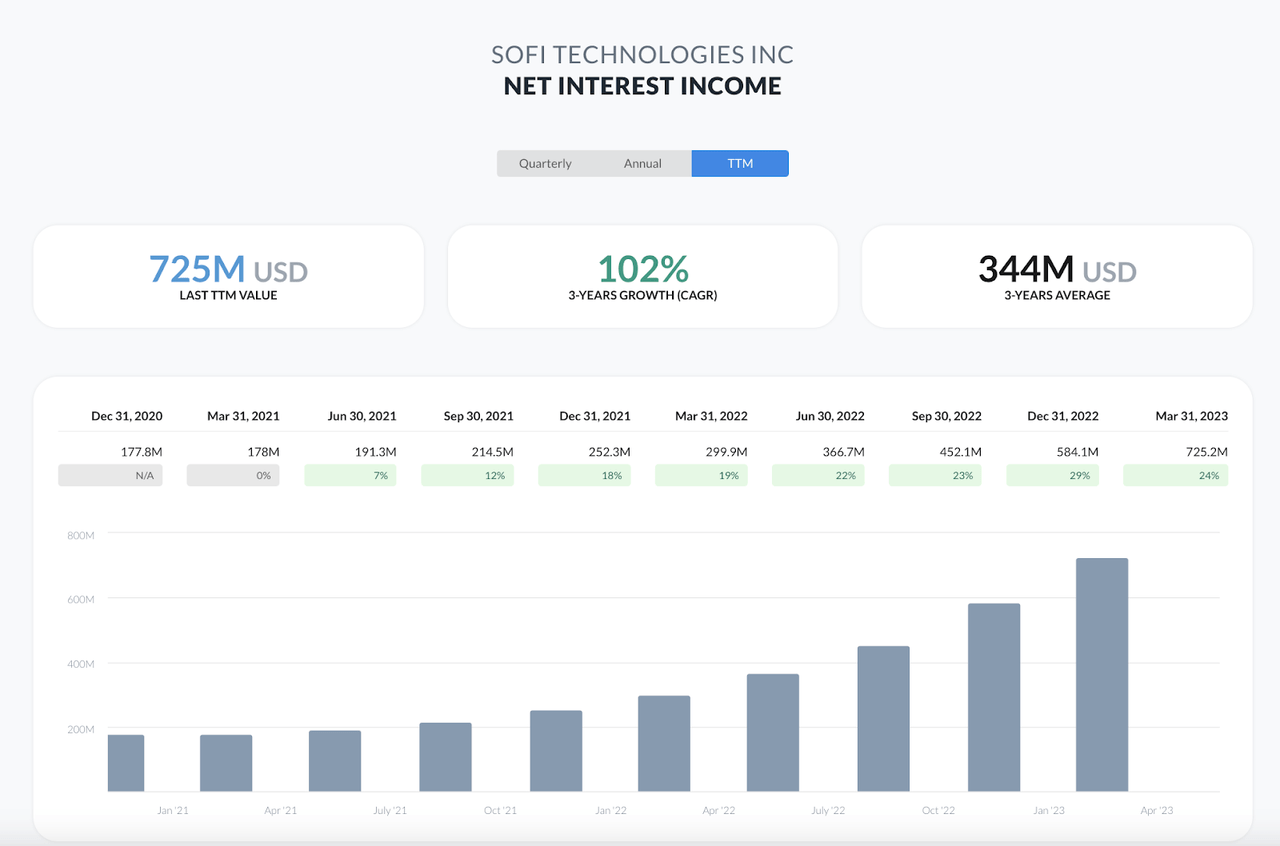The image size is (1280, 846).
Task: Click the chart bar reaching about 367M
Action: coord(773,733)
